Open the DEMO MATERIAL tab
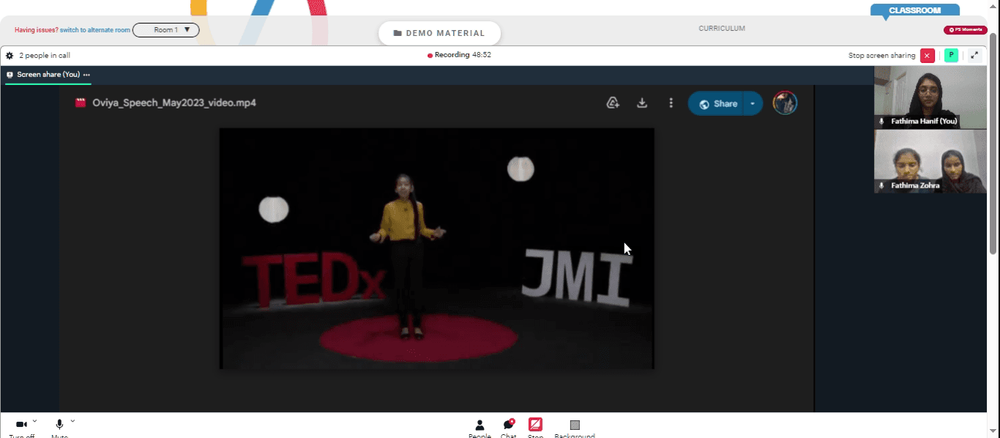This screenshot has height=438, width=1000. (439, 33)
